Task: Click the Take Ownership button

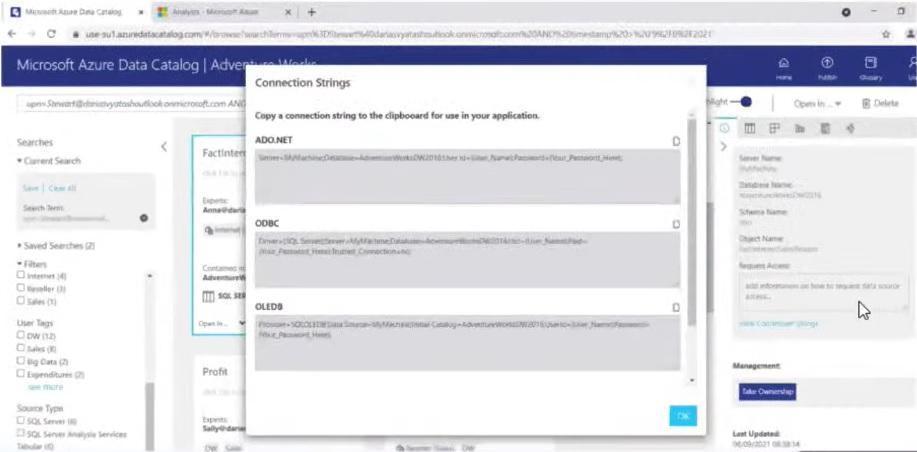Action: tap(767, 392)
